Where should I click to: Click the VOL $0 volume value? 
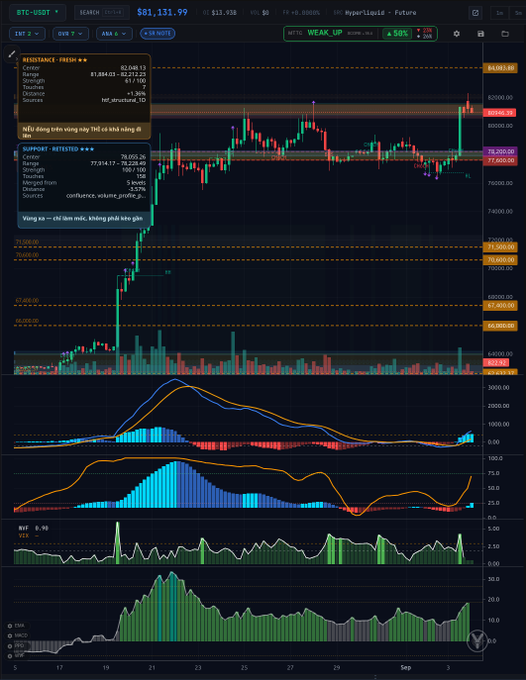point(259,13)
